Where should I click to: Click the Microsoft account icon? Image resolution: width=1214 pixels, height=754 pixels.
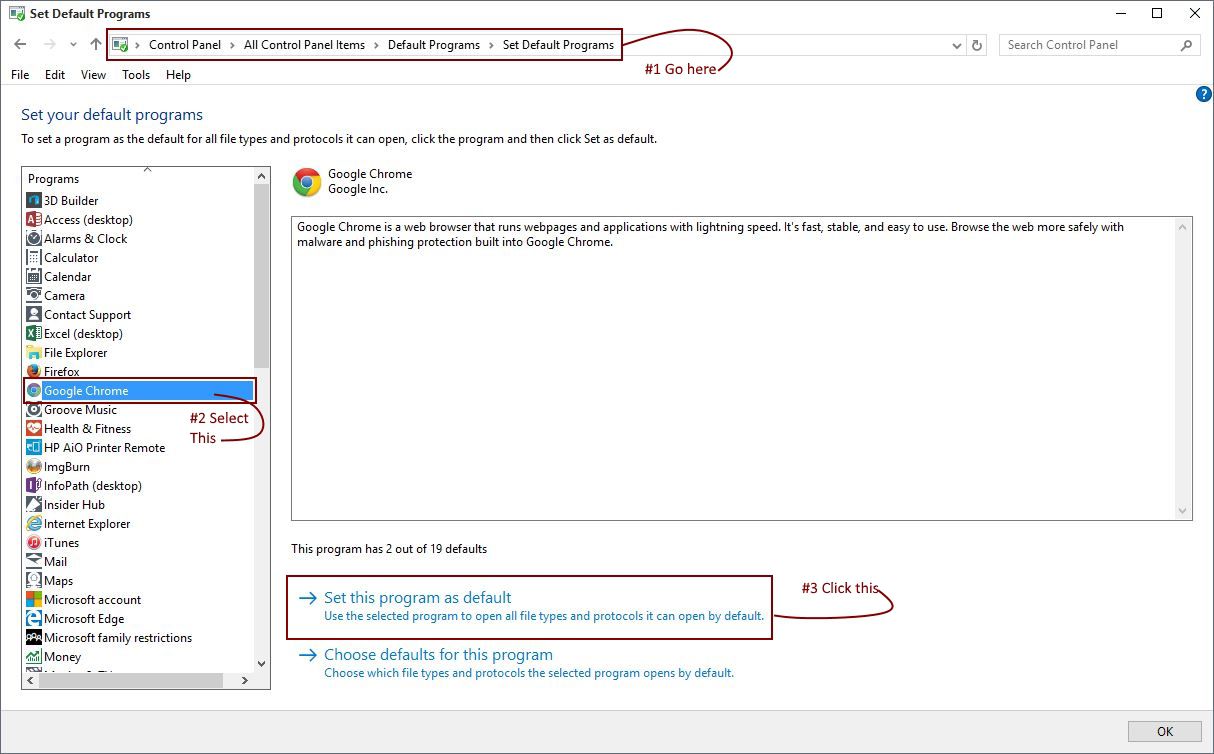click(34, 599)
